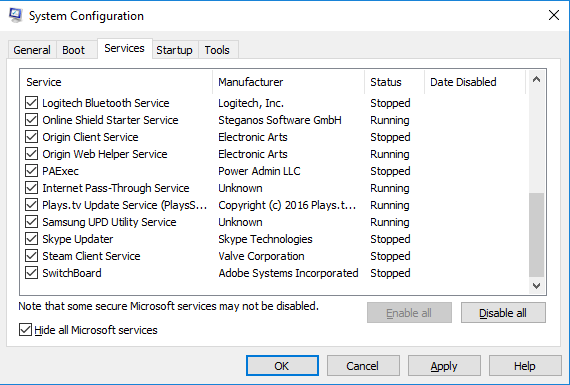The image size is (570, 385).
Task: Select the PAExec service row
Action: click(275, 171)
